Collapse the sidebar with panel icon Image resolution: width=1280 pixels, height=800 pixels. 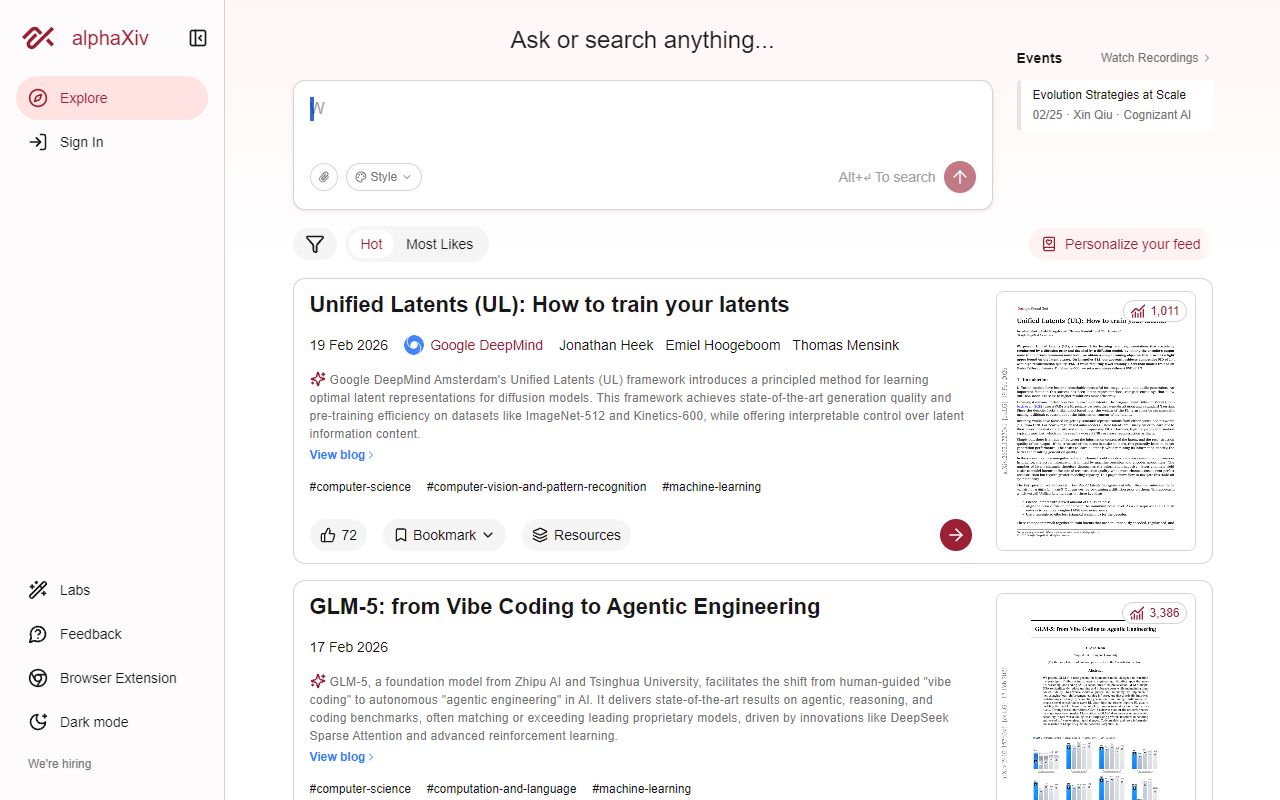(x=198, y=38)
